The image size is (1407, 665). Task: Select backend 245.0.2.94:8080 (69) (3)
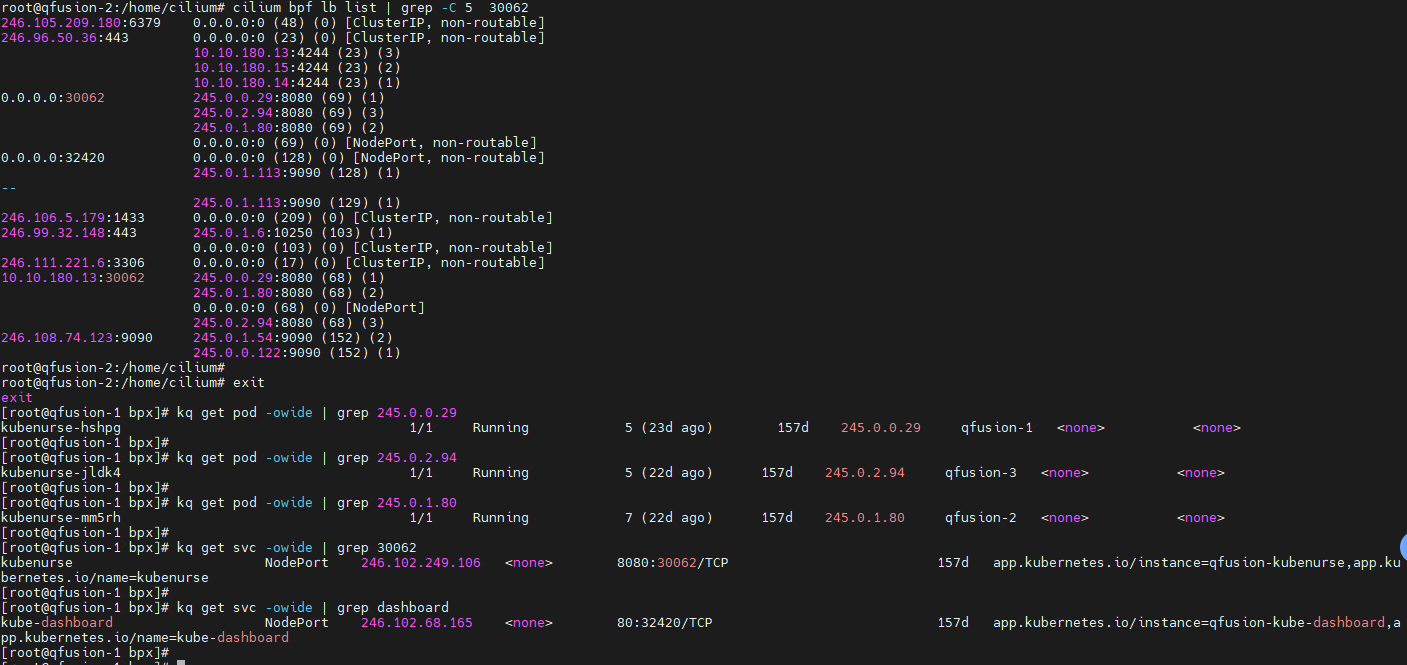(288, 112)
